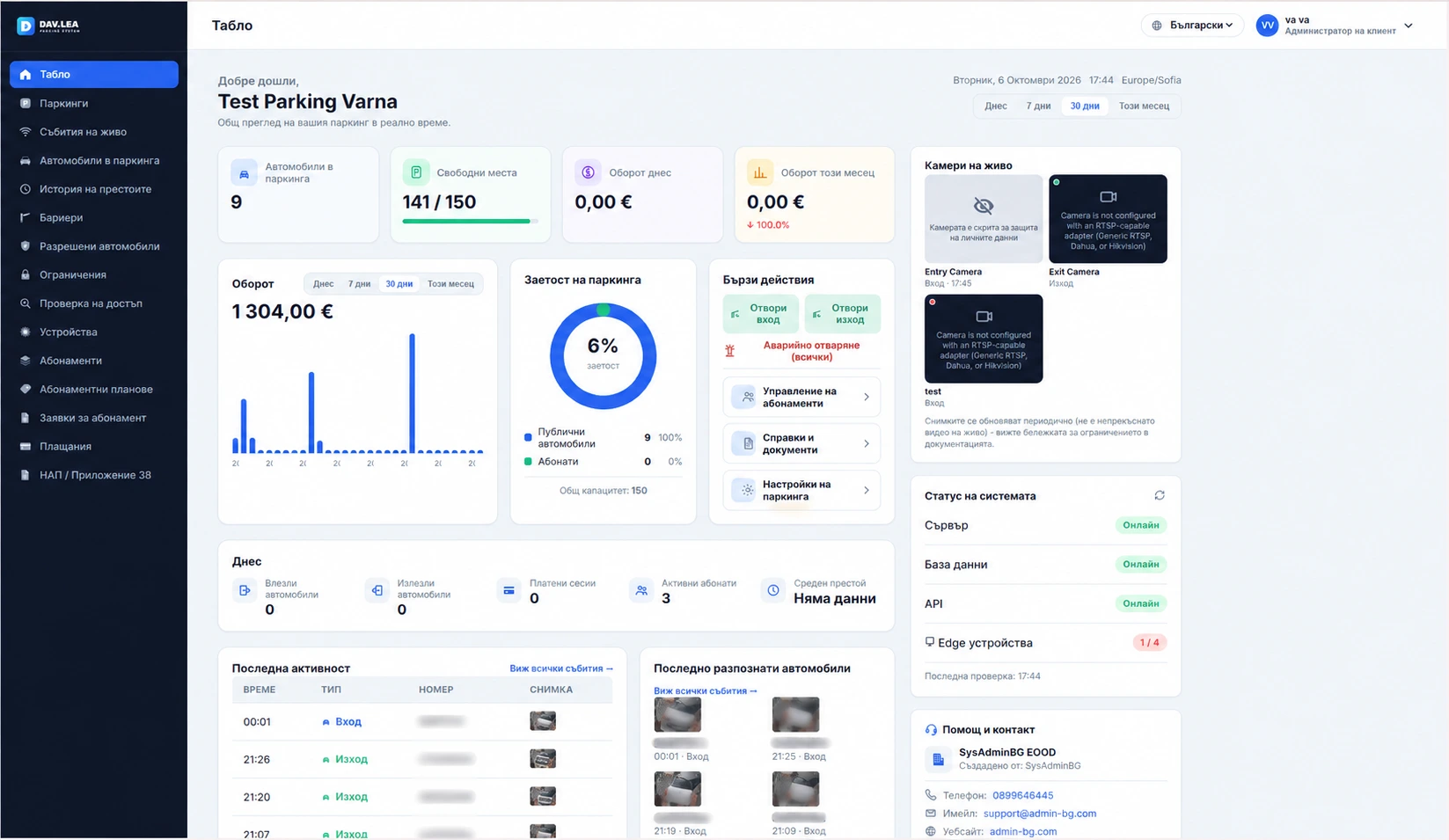Click the layers icon for Абонаменти

pyautogui.click(x=26, y=361)
